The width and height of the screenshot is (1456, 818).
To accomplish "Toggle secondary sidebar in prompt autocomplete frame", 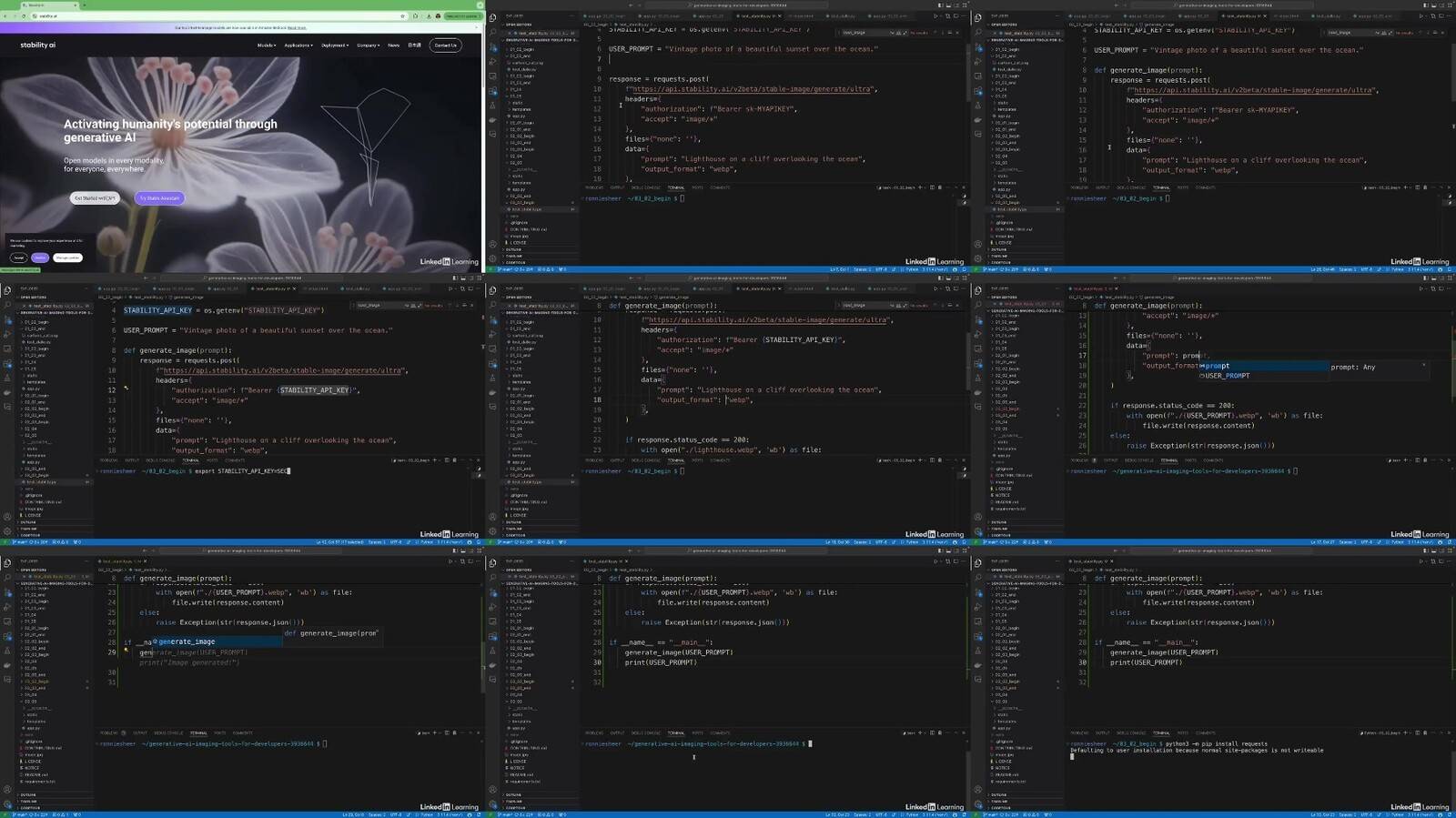I will pos(1441,278).
